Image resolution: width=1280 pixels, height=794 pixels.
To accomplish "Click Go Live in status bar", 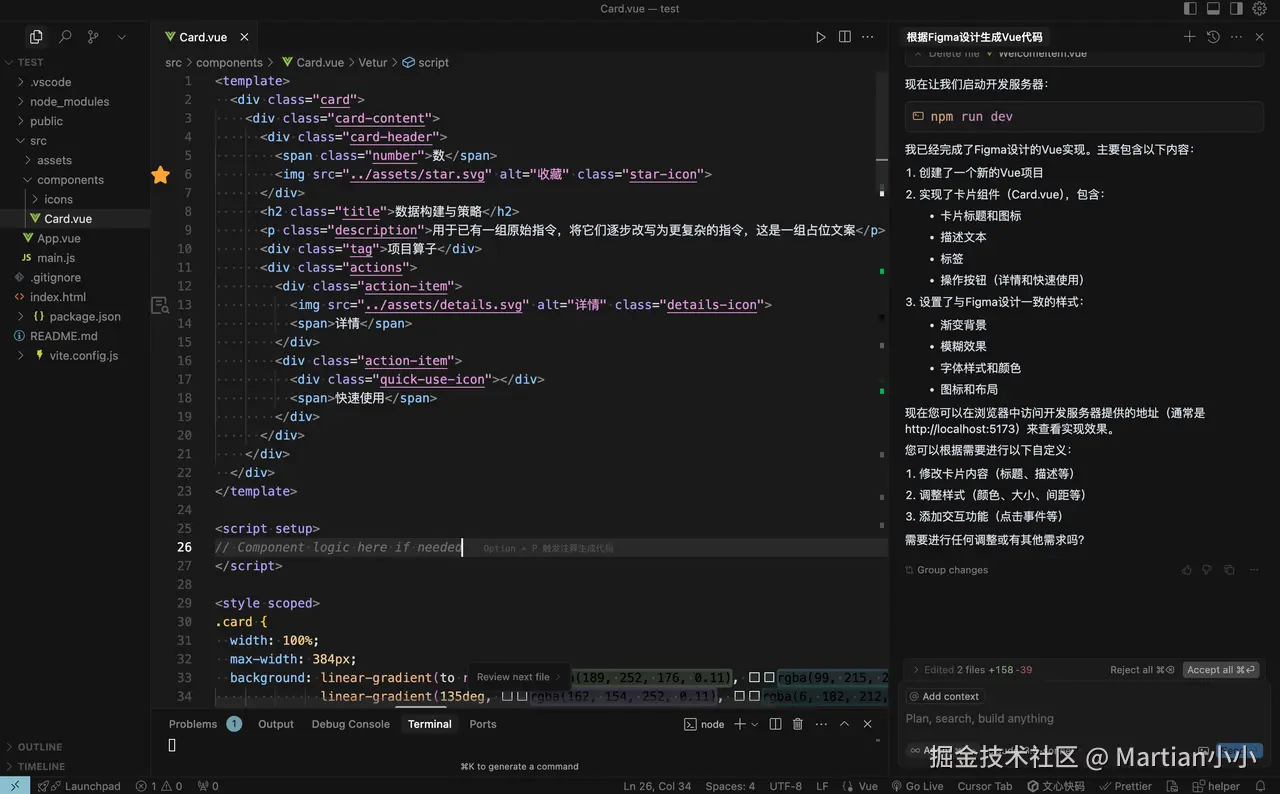I will [917, 786].
